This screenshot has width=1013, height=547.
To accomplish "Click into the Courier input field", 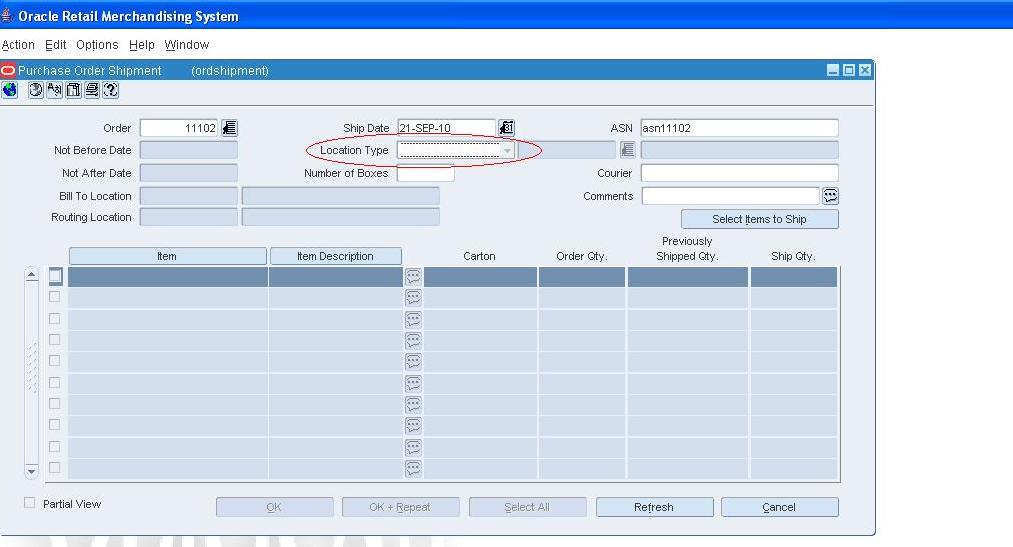I will coord(739,173).
